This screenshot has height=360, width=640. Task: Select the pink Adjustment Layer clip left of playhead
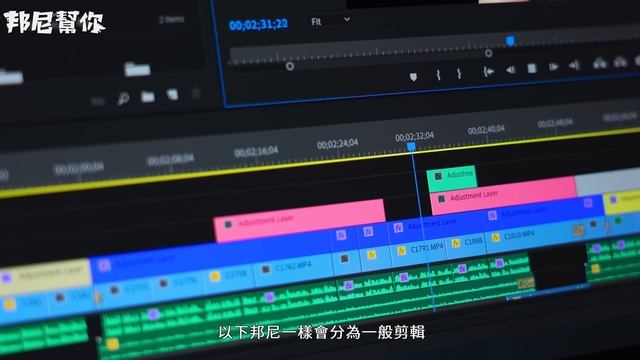pos(299,220)
